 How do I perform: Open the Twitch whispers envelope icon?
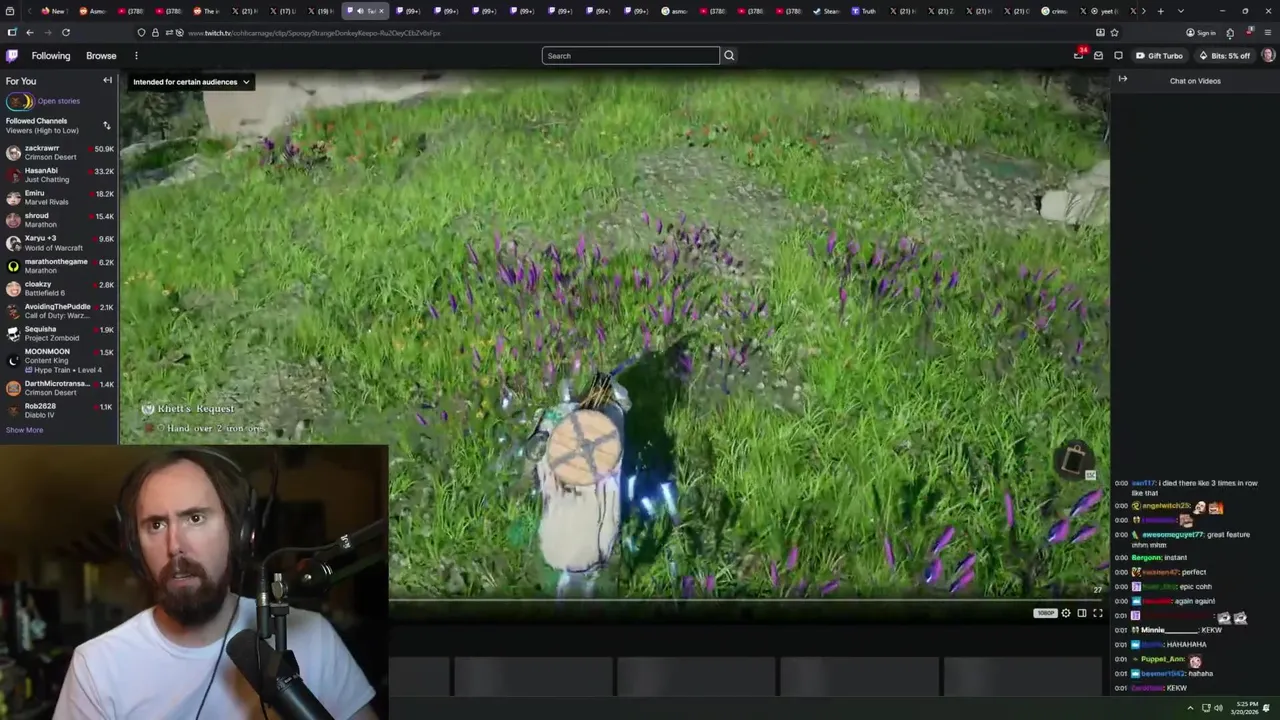(1098, 56)
